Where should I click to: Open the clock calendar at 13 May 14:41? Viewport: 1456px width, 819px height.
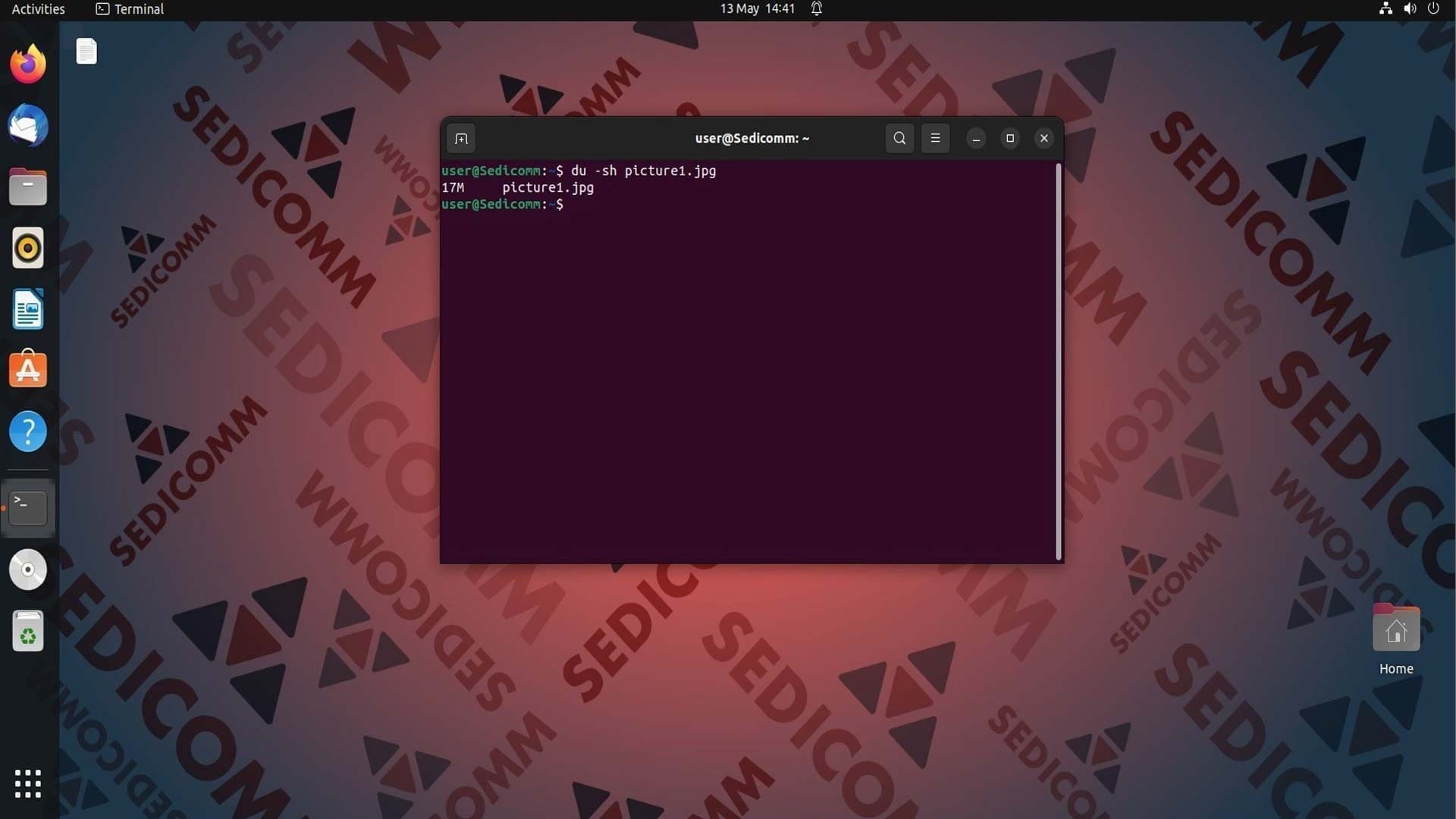click(757, 9)
